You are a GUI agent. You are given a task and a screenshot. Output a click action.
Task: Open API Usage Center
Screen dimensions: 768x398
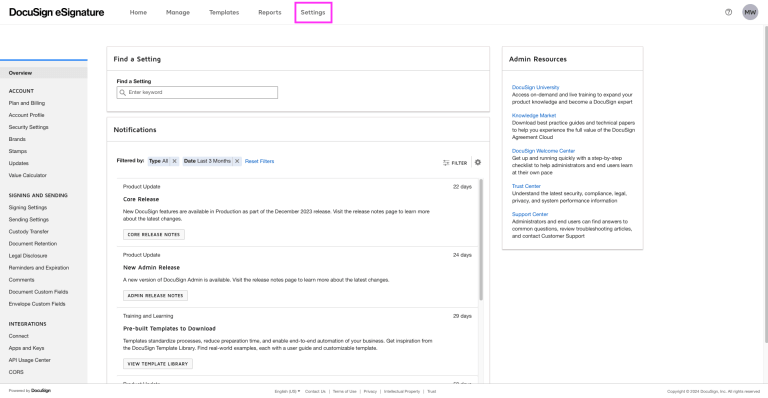coord(29,360)
